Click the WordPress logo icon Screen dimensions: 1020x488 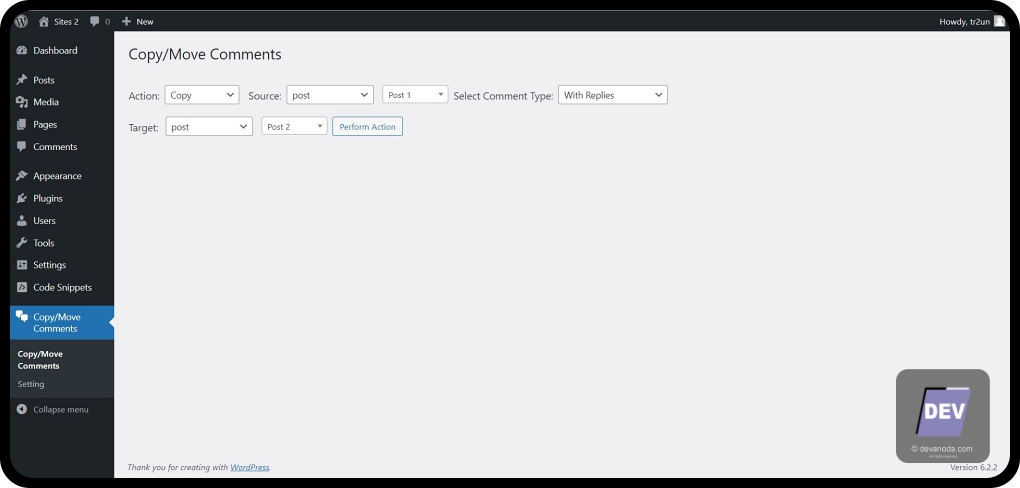(21, 21)
